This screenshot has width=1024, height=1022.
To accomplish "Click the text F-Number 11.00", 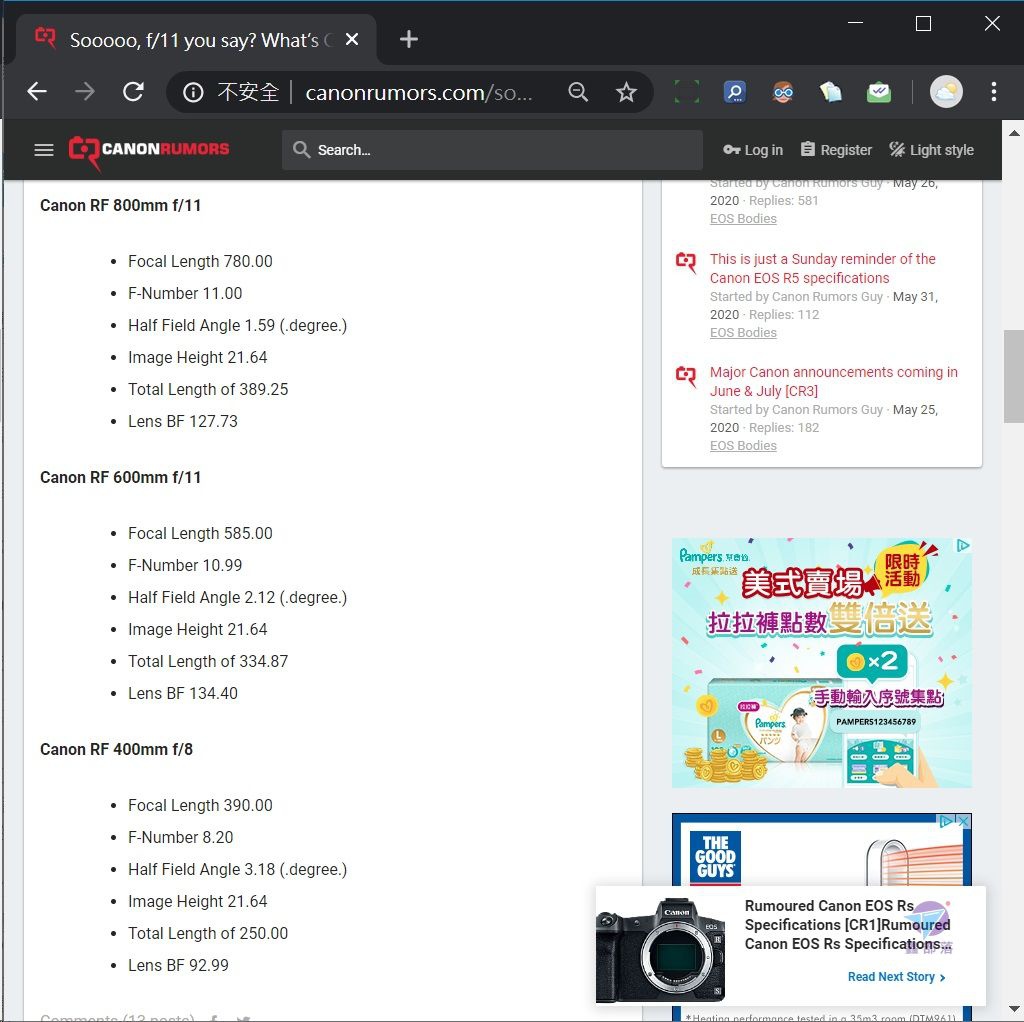I will [x=185, y=294].
